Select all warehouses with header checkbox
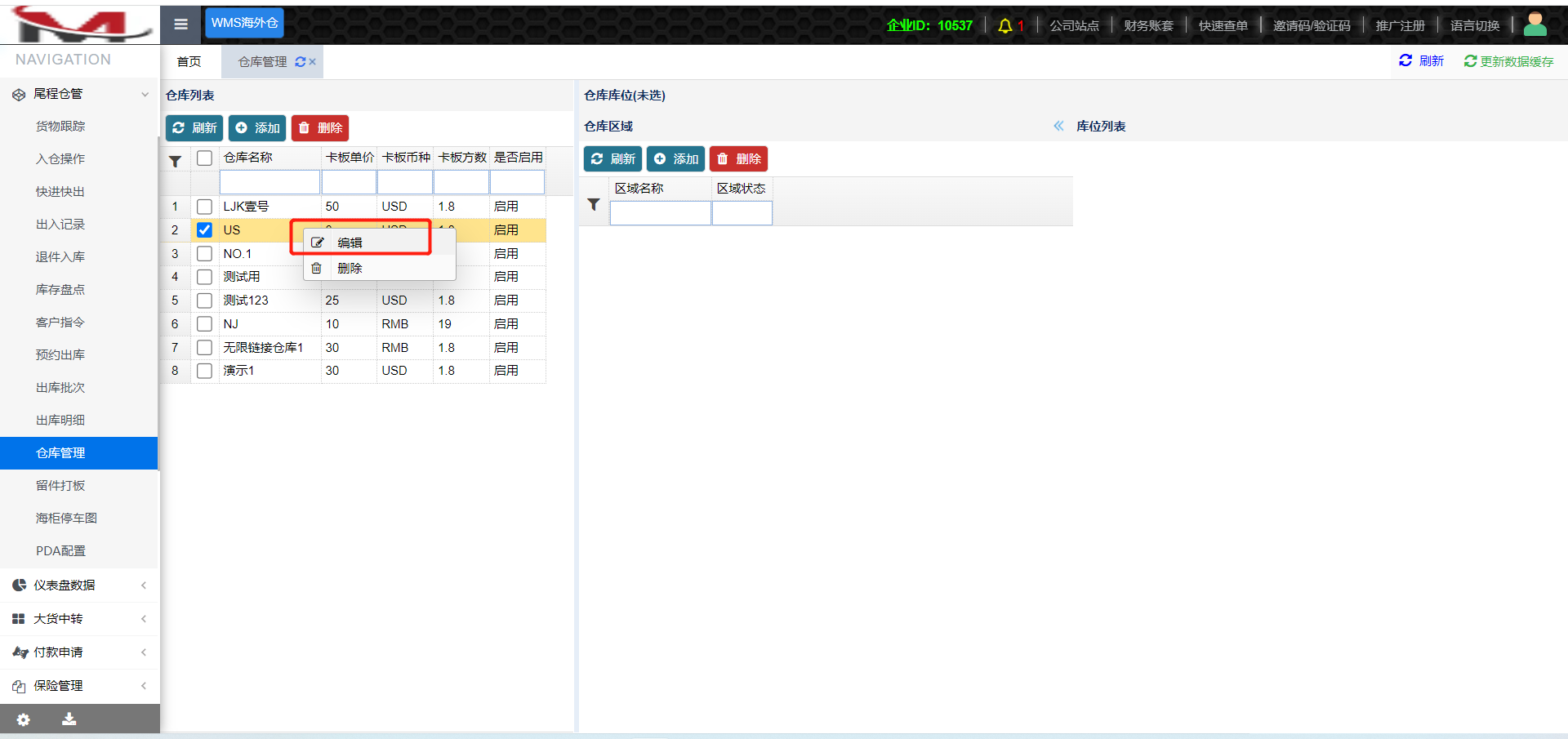Screen dimensions: 1568x739 (205, 158)
